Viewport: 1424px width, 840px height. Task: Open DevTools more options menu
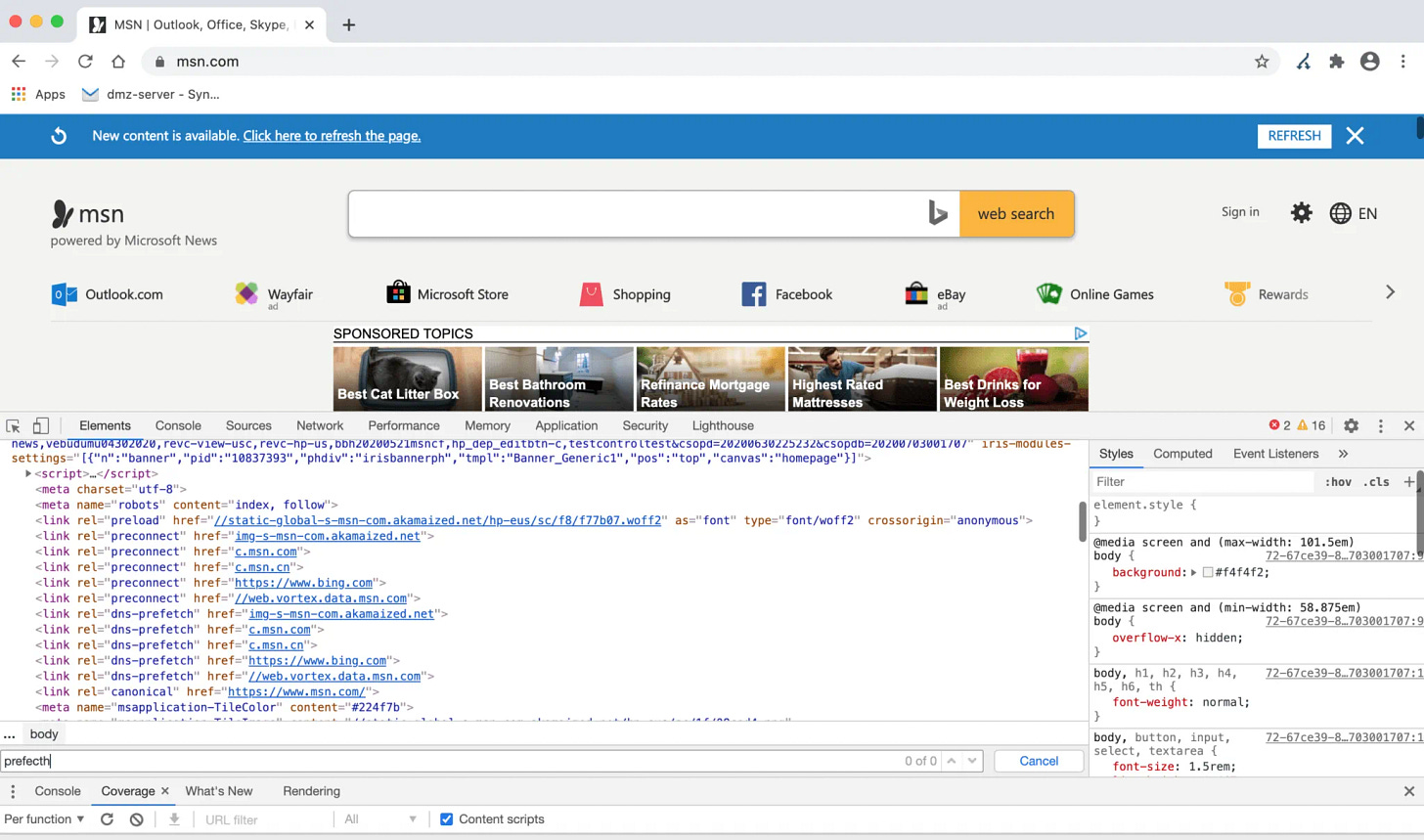[1381, 425]
